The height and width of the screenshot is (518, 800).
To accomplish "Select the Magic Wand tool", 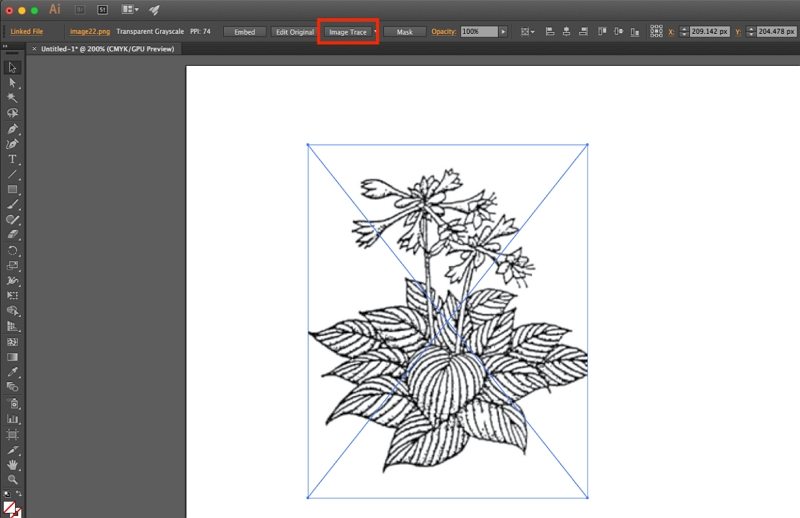I will [x=13, y=98].
